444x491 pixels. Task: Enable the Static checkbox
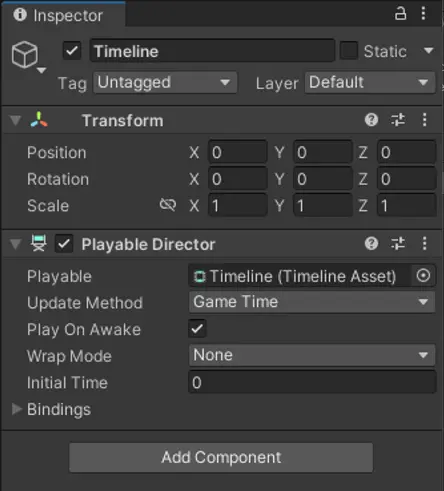click(x=349, y=51)
